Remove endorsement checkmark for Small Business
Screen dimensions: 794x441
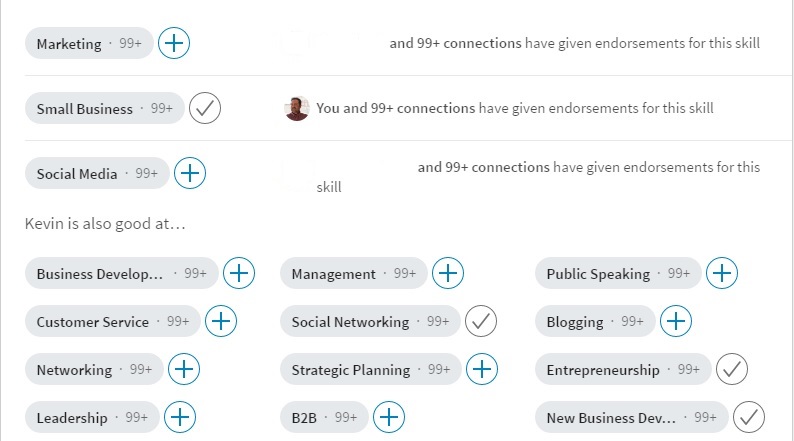pos(205,108)
